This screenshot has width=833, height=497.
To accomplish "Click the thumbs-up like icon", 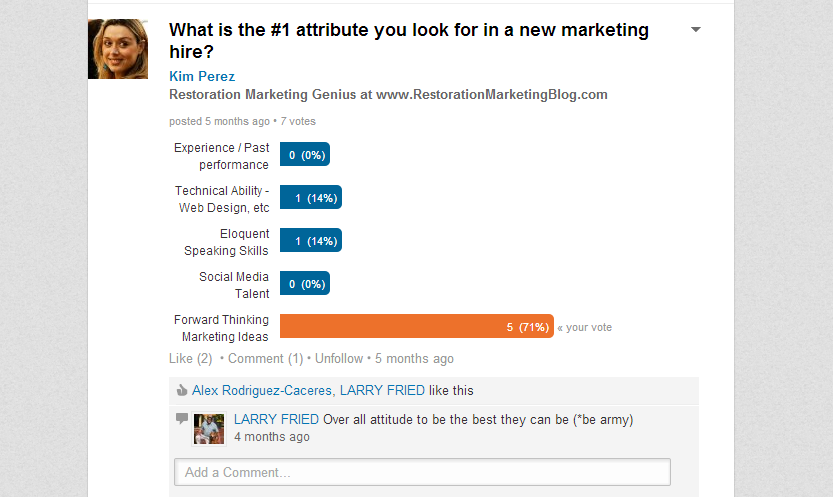I will tap(182, 390).
